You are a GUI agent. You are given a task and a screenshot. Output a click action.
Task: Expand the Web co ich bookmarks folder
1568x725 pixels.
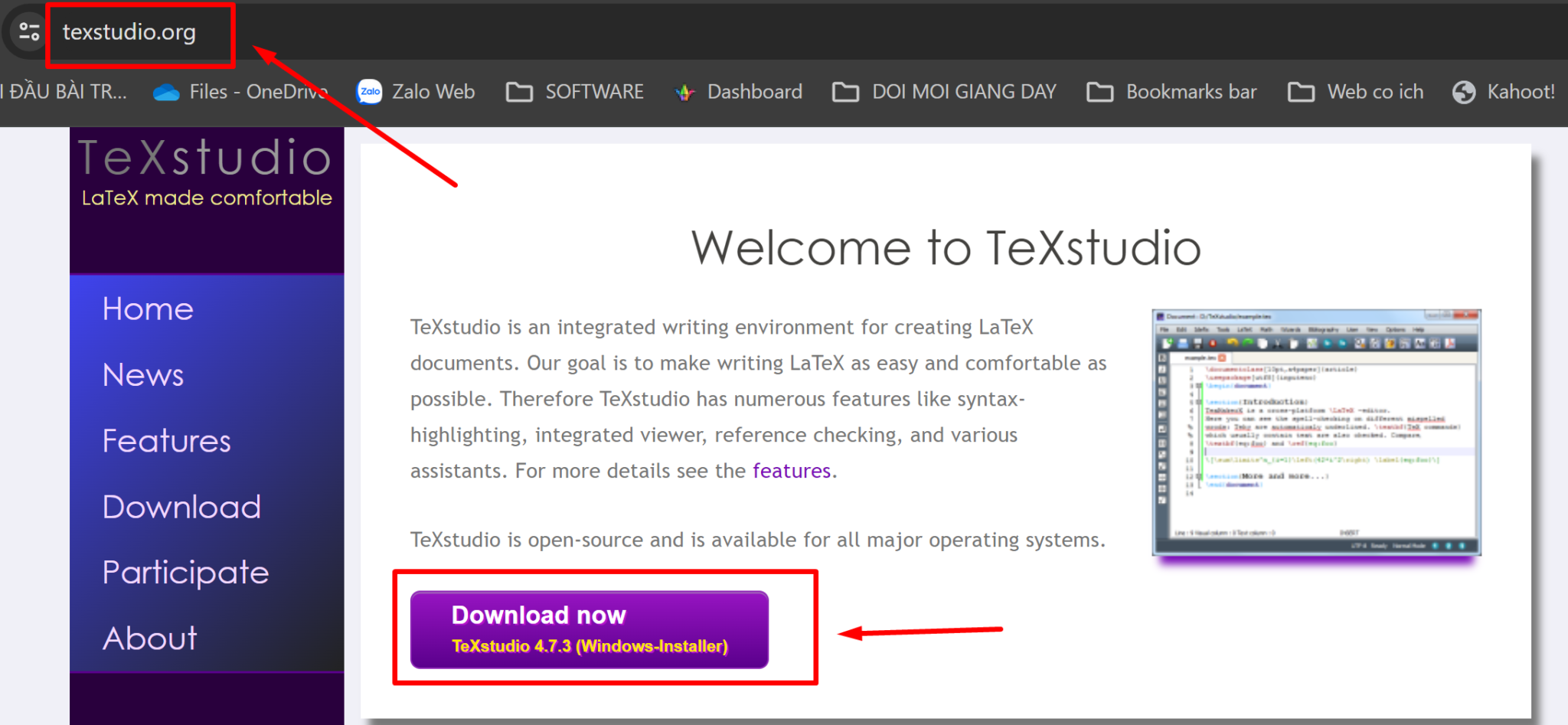click(1356, 92)
